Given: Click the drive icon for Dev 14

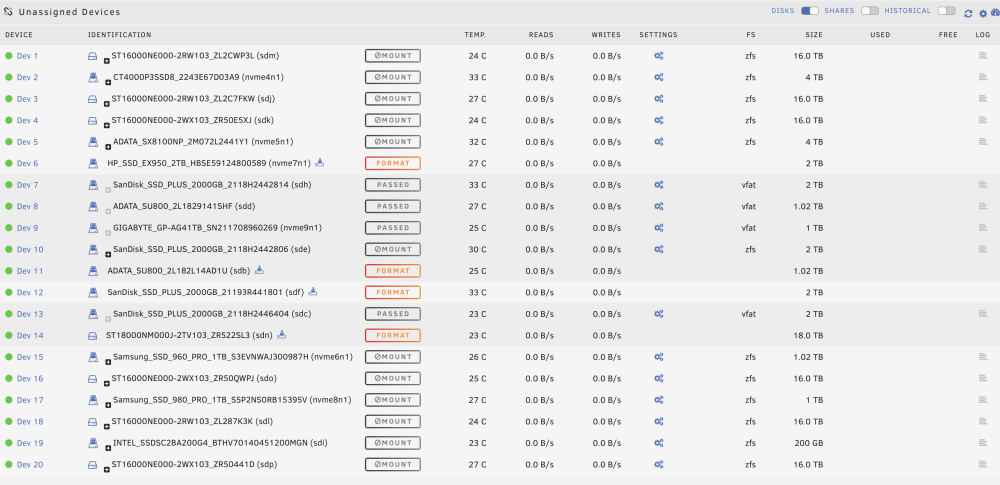Looking at the screenshot, I should pos(92,335).
